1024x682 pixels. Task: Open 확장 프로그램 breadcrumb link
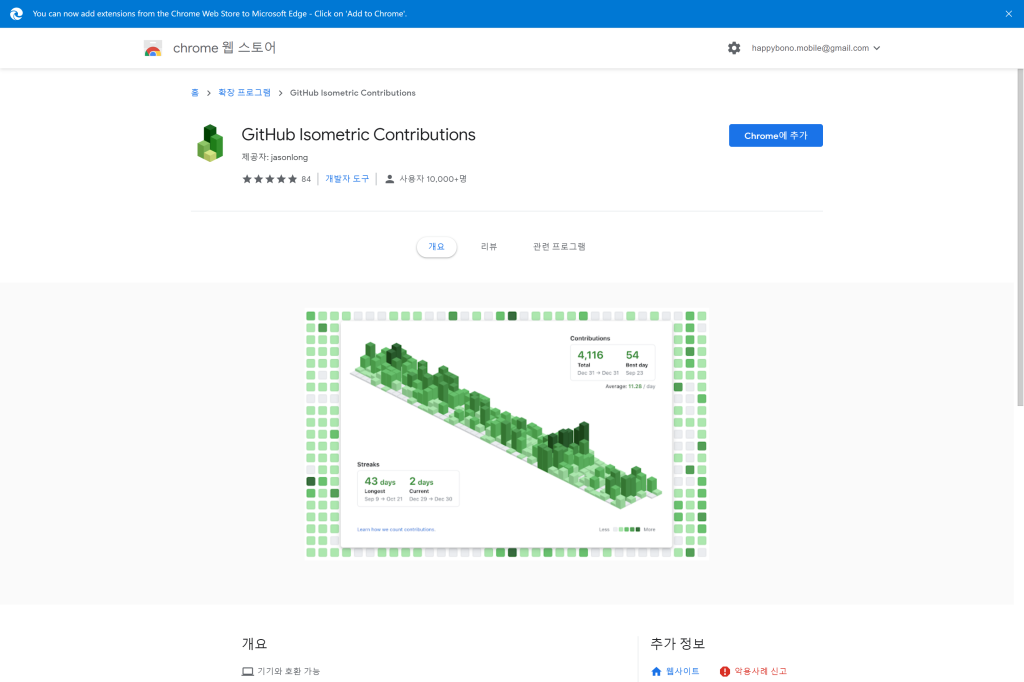(244, 93)
